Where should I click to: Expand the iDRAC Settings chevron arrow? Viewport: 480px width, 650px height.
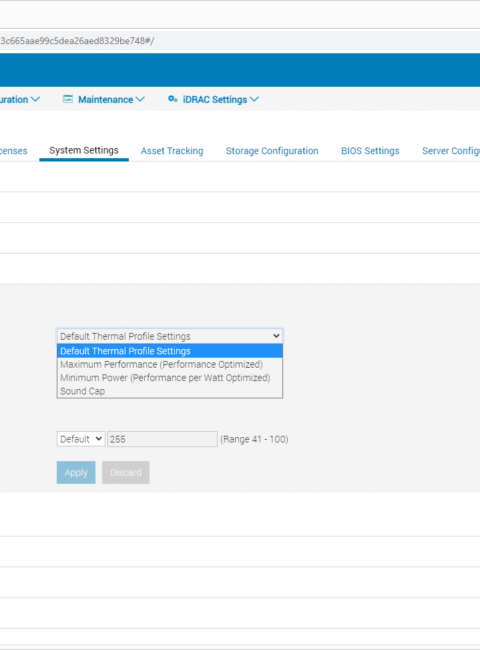(x=255, y=99)
